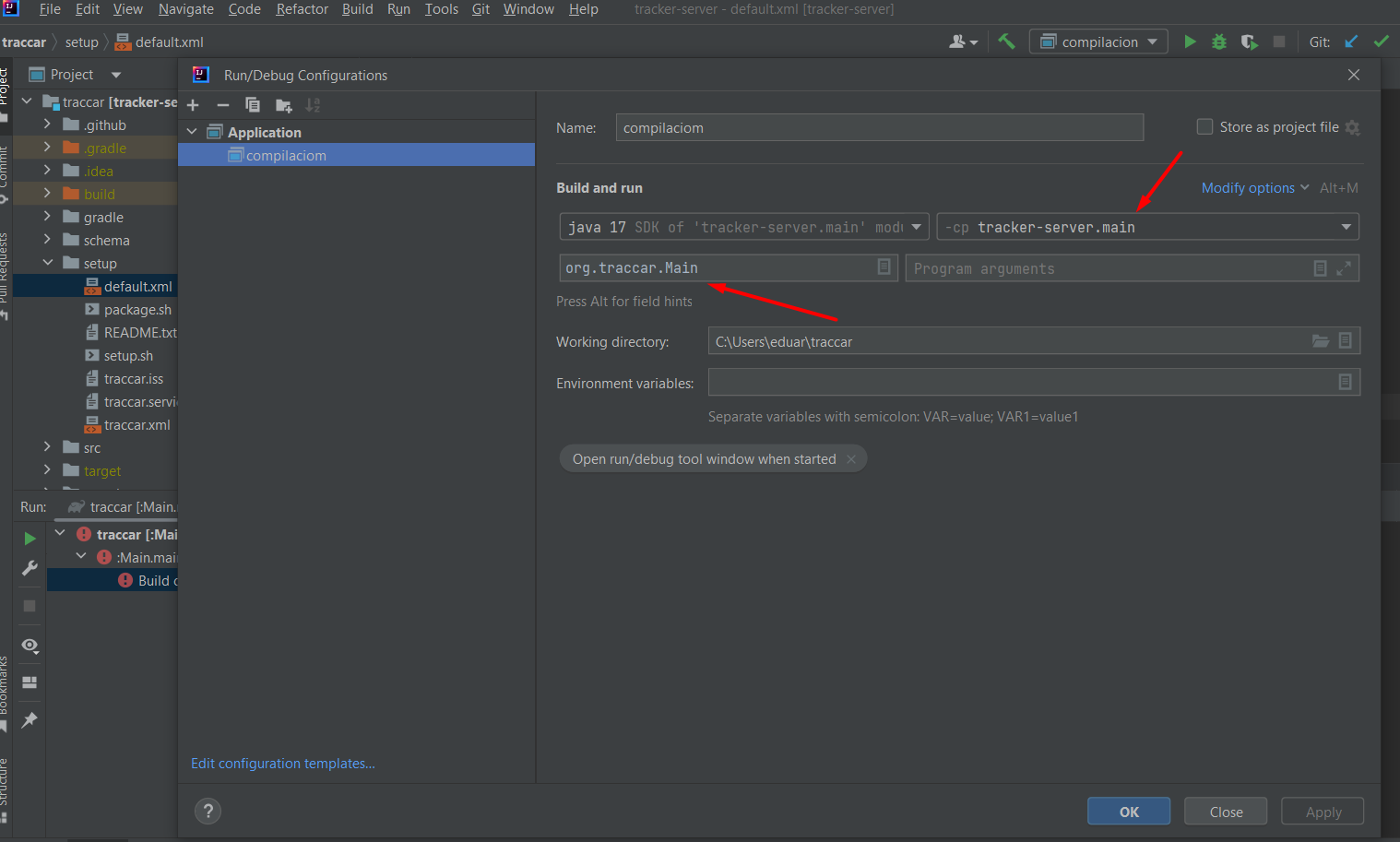
Task: Open project file settings gear icon
Action: pos(1352,127)
